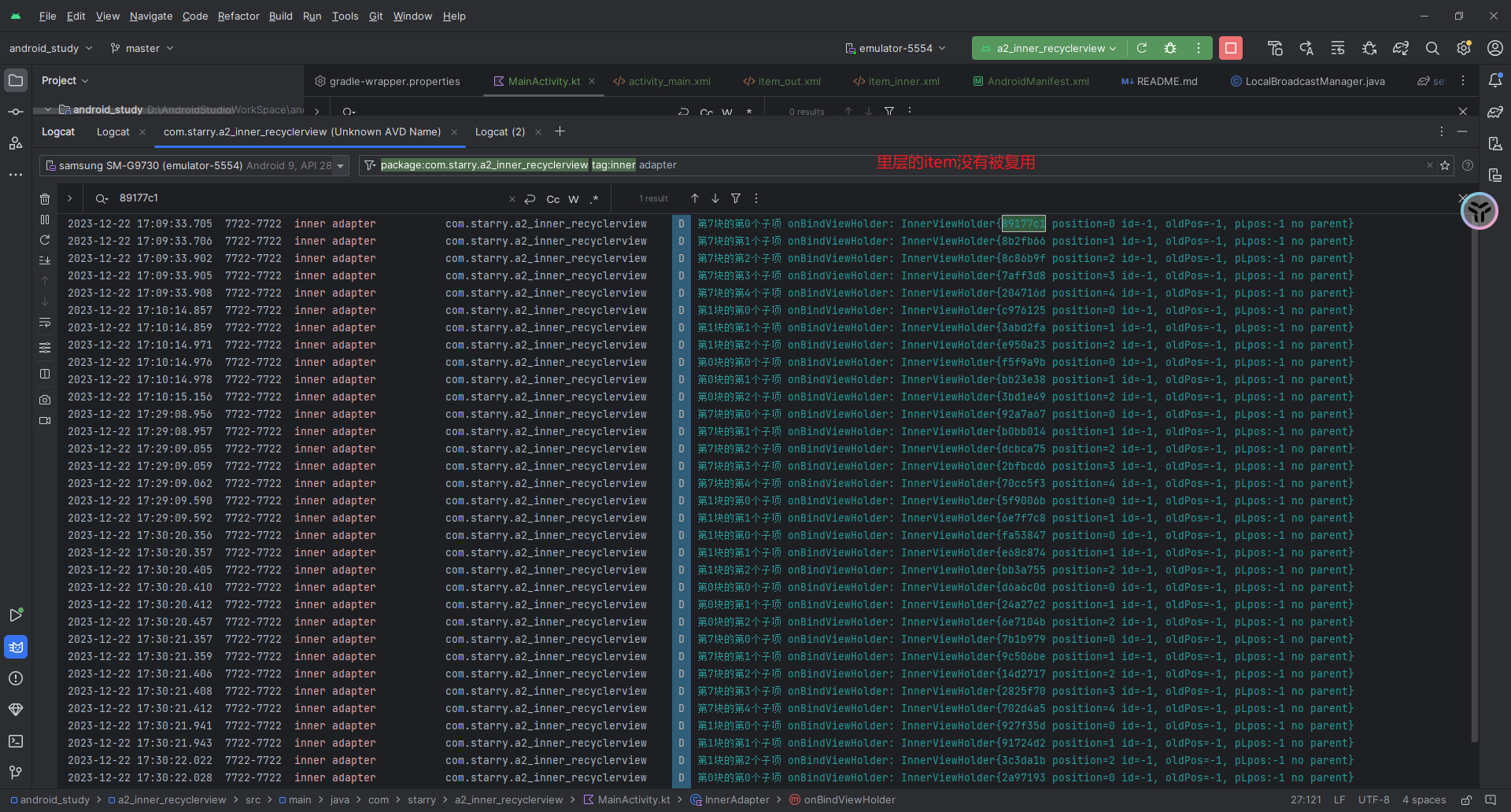Show more tool windows

coord(16,175)
